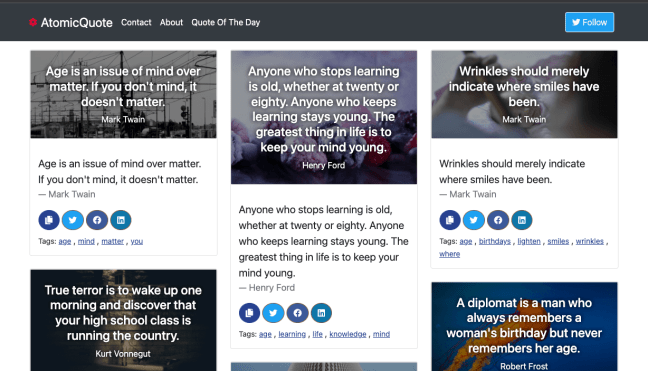The height and width of the screenshot is (371, 648).
Task: Open the Robert Frost diplomat quote image
Action: 524,327
